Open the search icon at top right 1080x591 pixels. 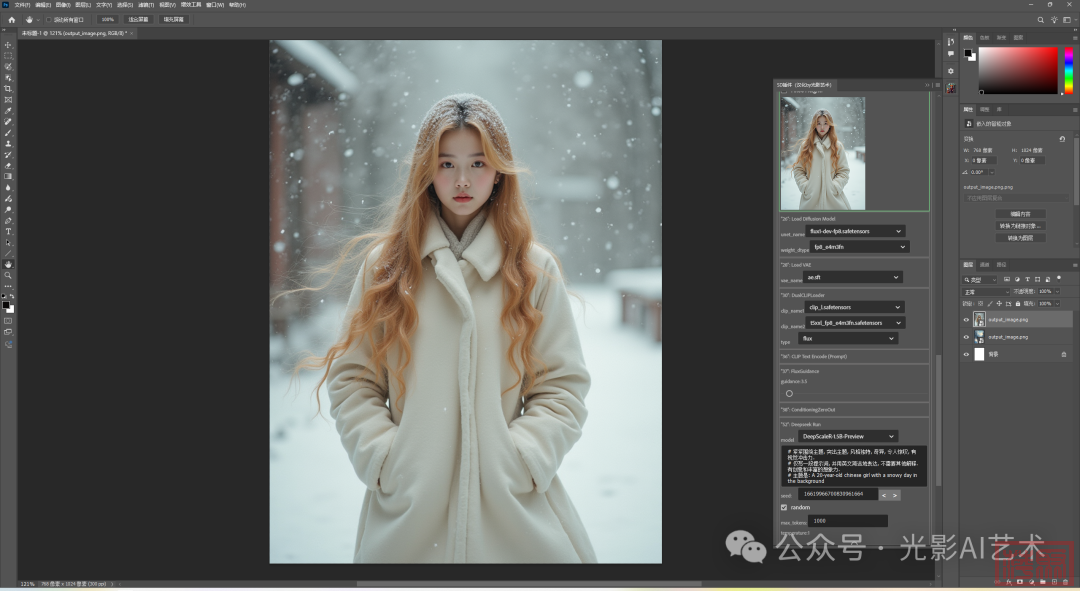(1041, 19)
